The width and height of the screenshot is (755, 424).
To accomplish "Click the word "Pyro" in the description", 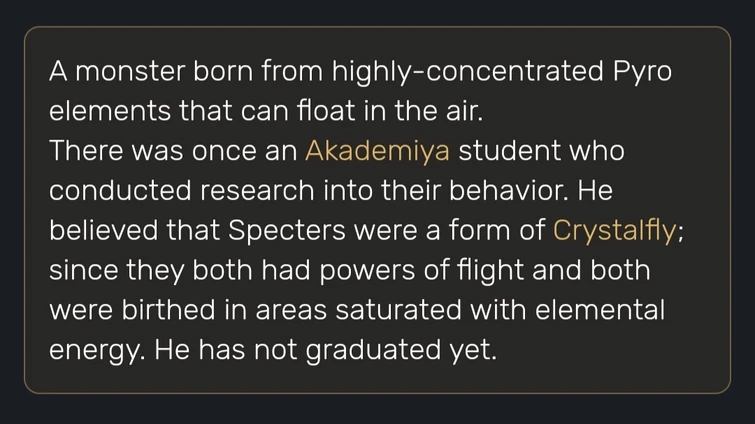I will (x=641, y=72).
